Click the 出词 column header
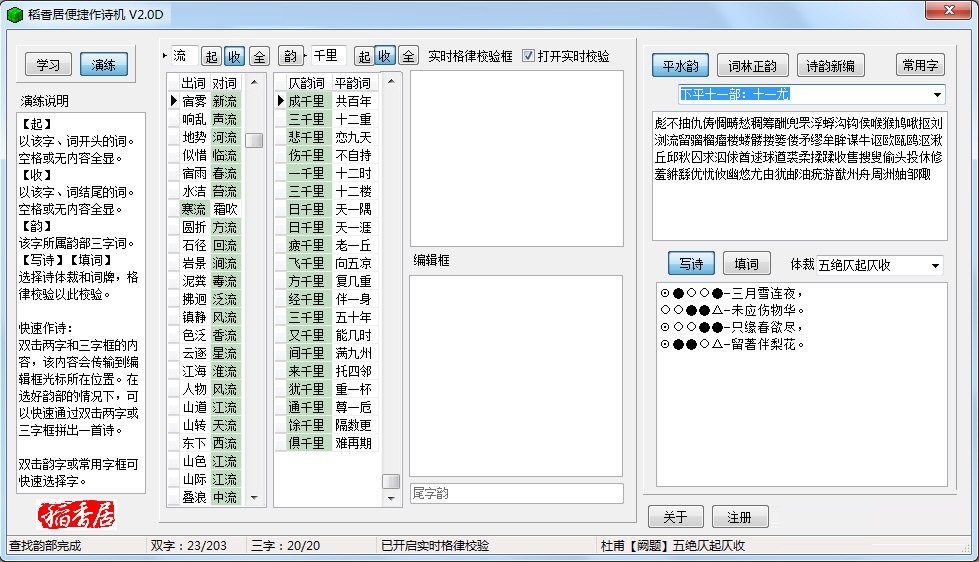Screen dimensions: 979x562 tap(194, 83)
